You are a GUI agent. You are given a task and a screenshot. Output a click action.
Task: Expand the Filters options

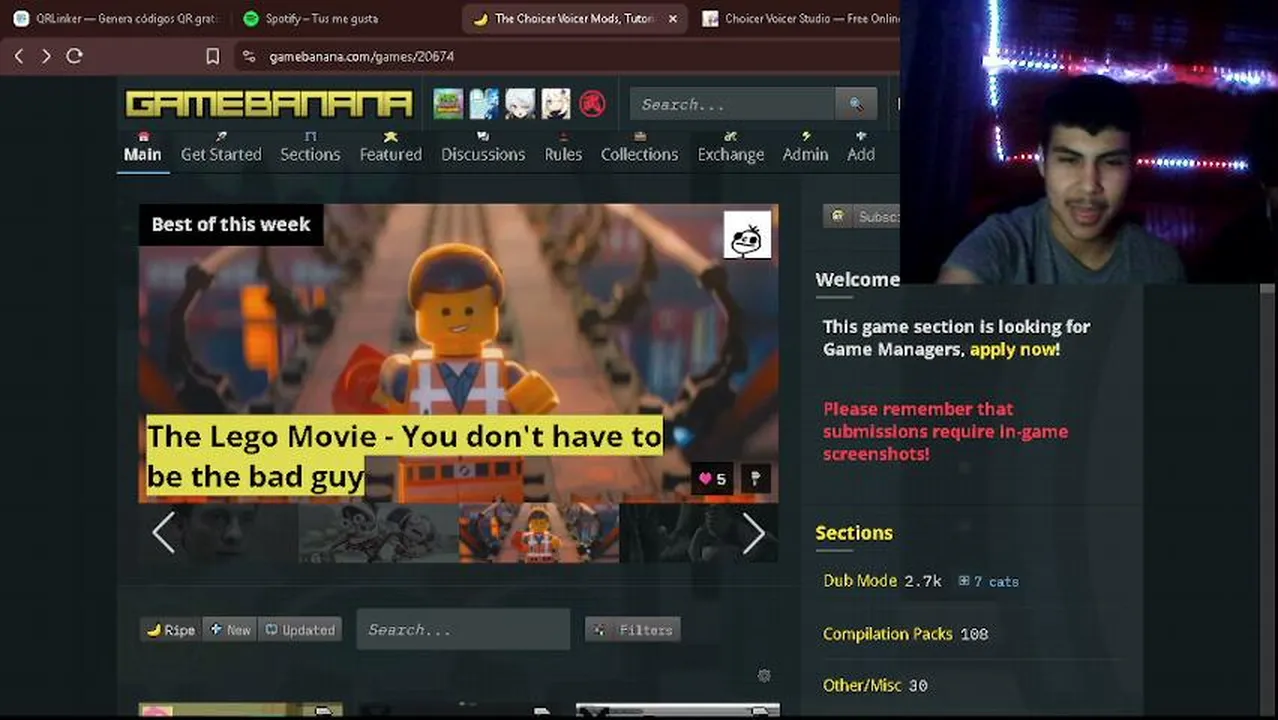(x=633, y=630)
